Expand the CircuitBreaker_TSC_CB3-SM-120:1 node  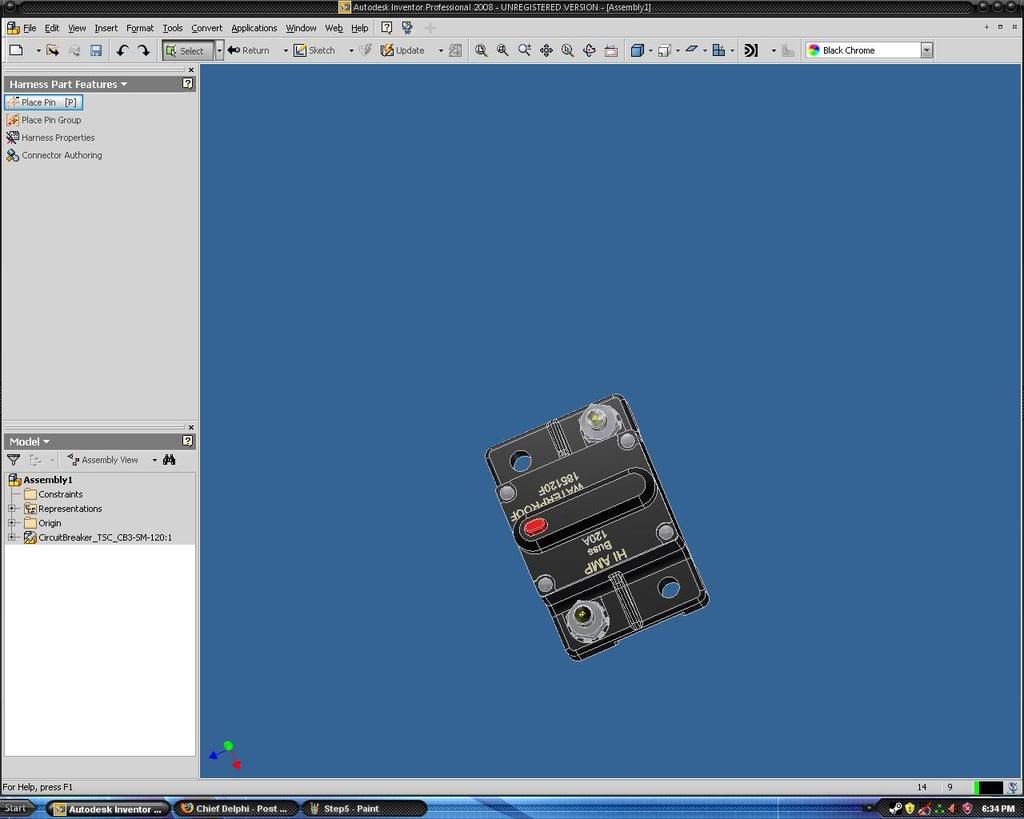12,538
